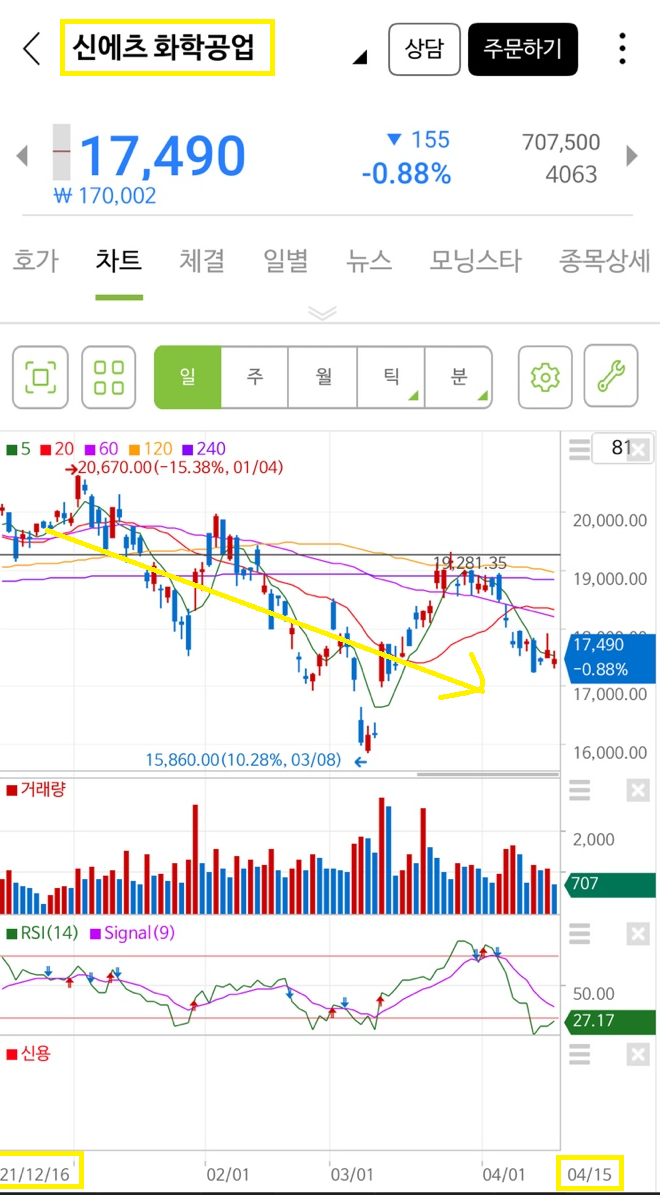The image size is (666, 1195).
Task: Go to previous stock with left triangle
Action: 22,156
